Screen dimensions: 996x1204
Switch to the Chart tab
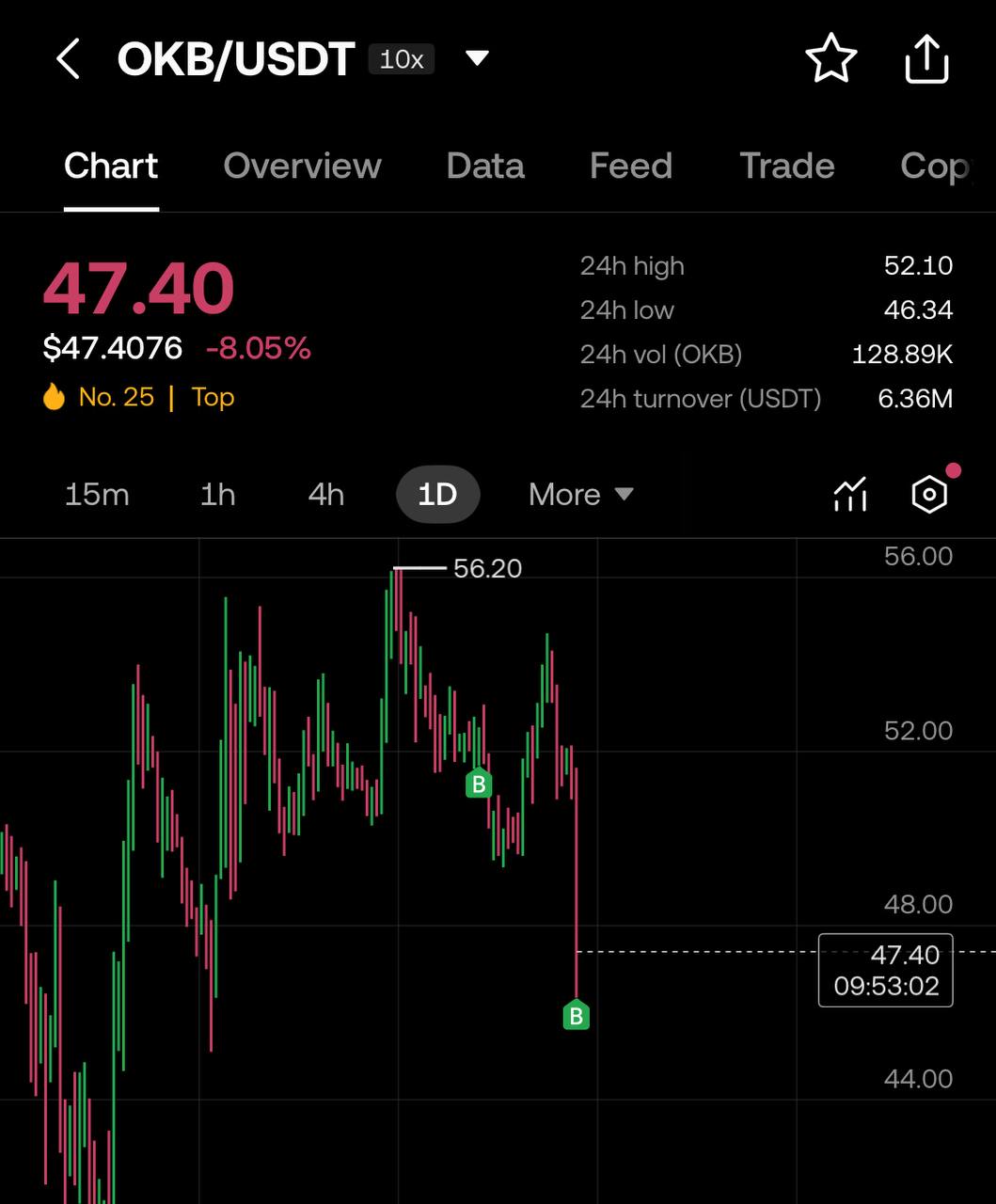tap(111, 166)
